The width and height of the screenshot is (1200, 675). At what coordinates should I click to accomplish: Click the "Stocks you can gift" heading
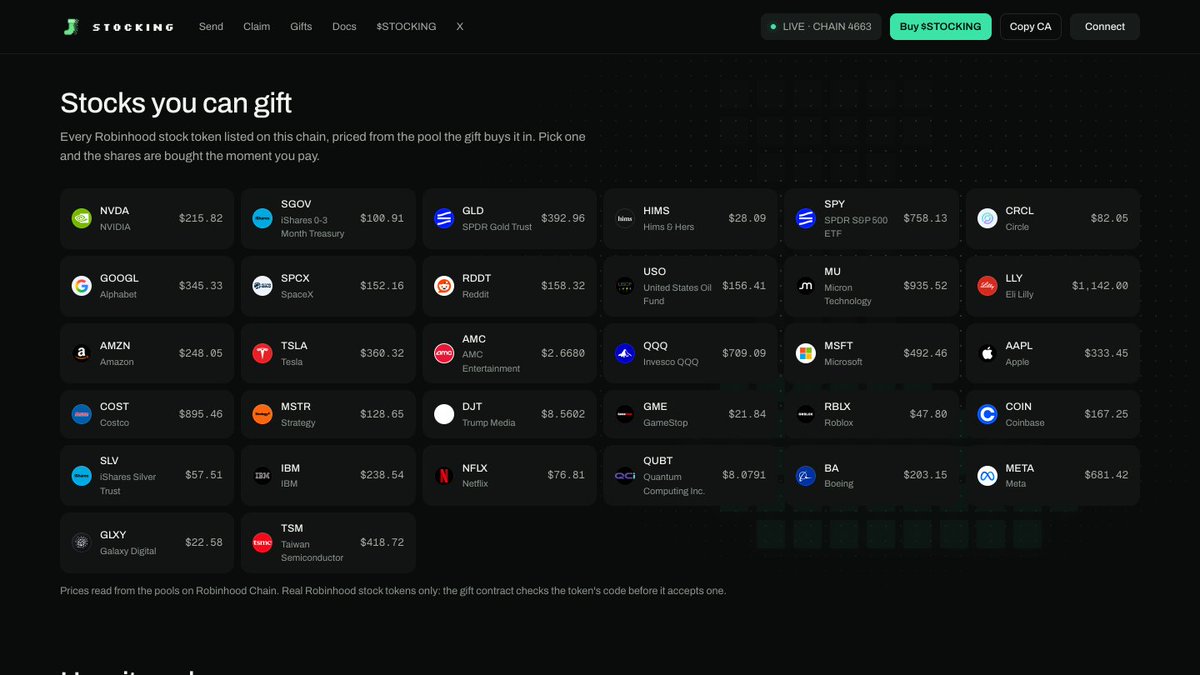click(176, 103)
